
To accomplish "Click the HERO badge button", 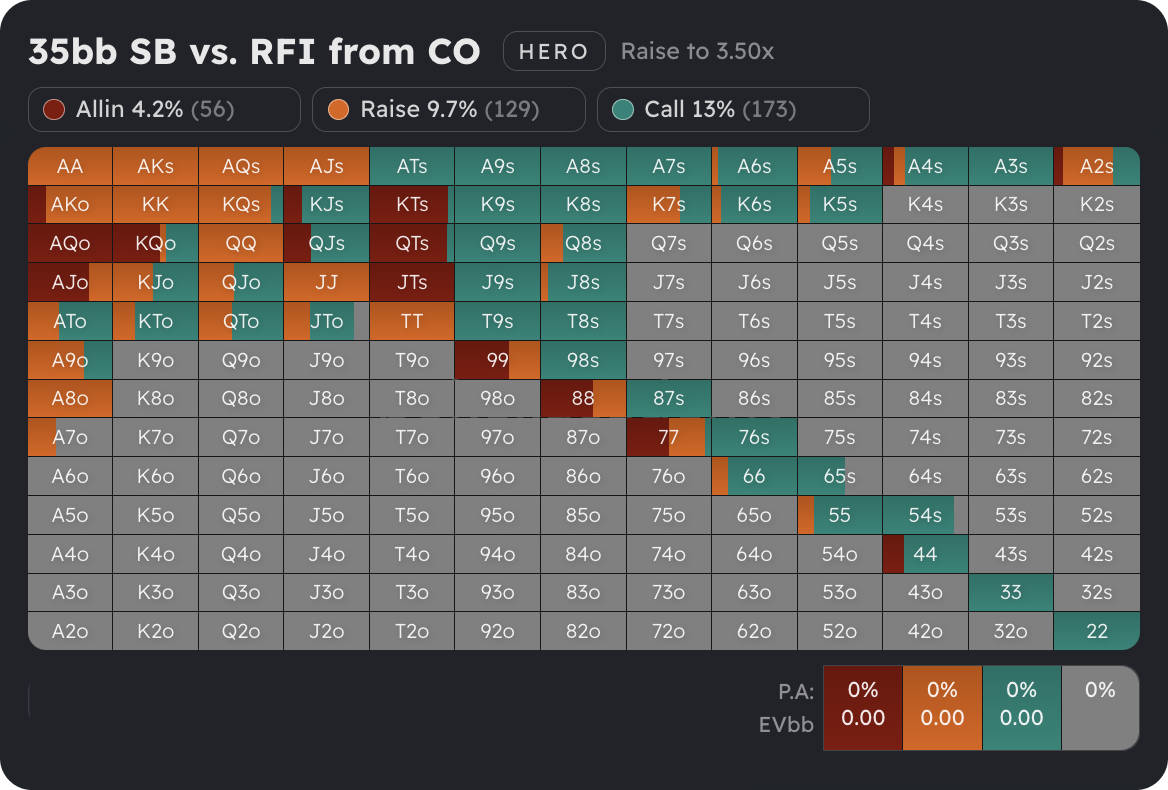I will click(553, 51).
